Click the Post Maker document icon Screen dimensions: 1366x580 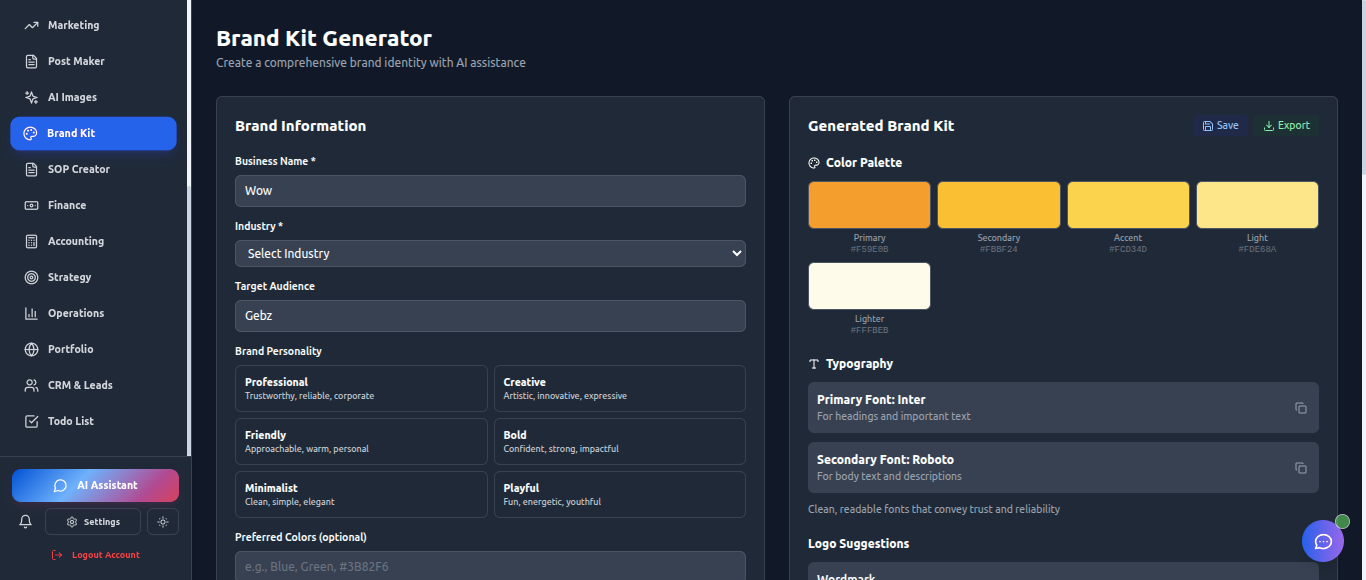click(x=31, y=61)
